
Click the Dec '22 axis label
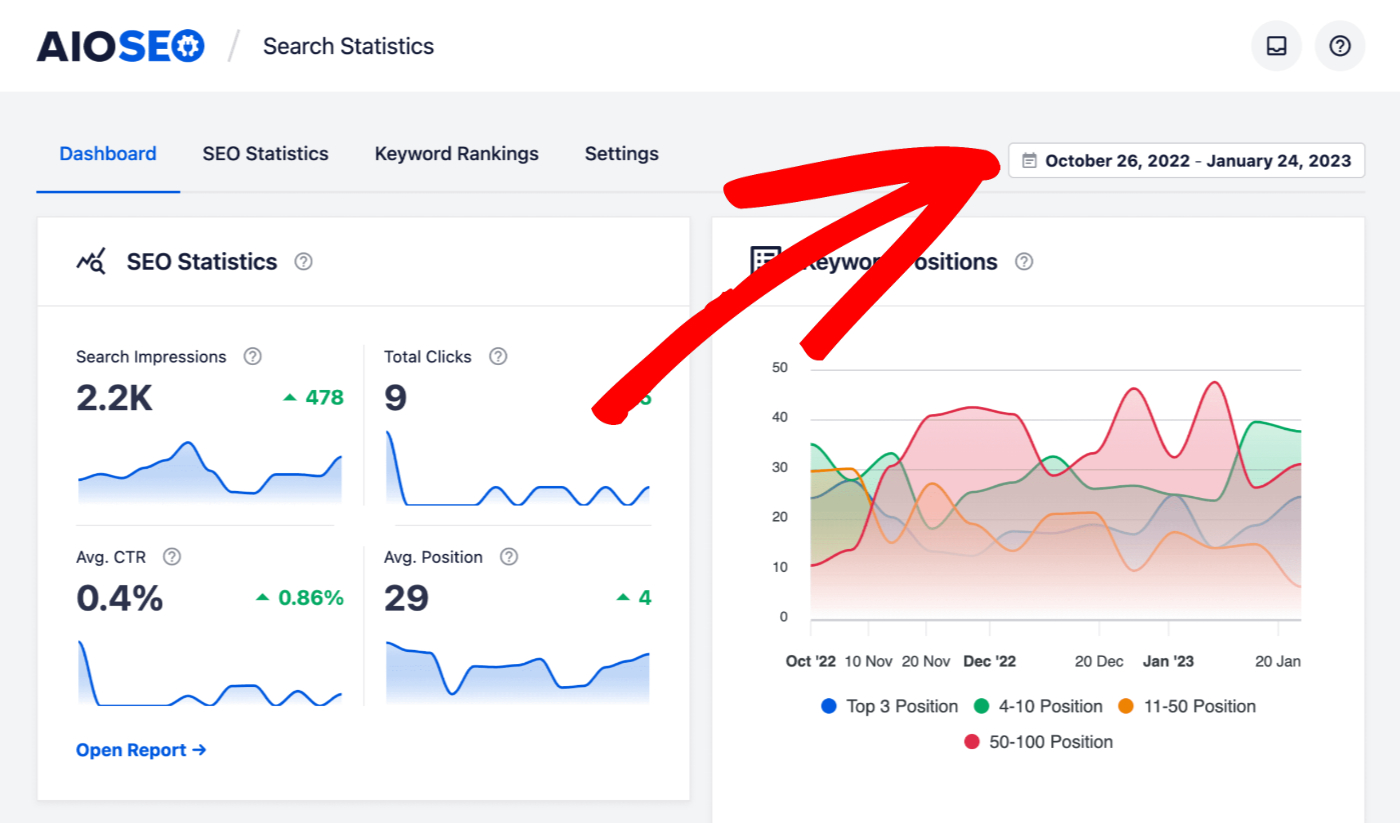pyautogui.click(x=989, y=661)
